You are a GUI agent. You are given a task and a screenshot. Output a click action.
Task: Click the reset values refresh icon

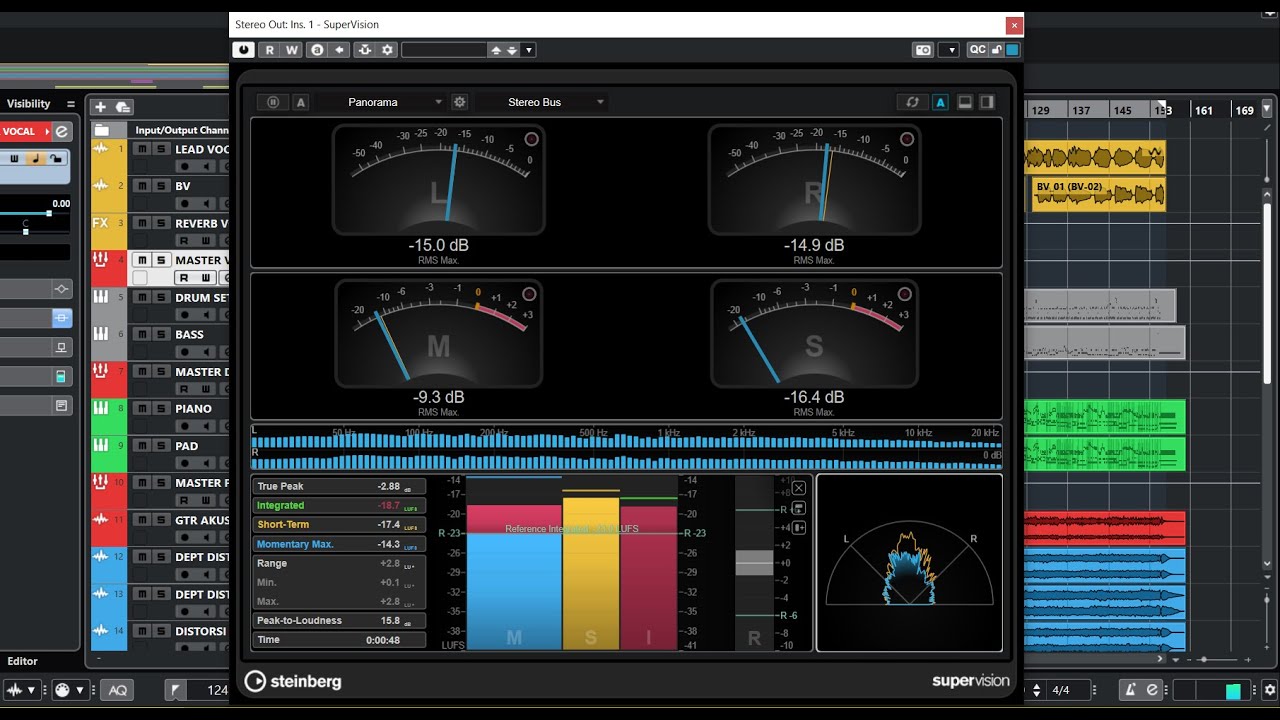[x=912, y=102]
